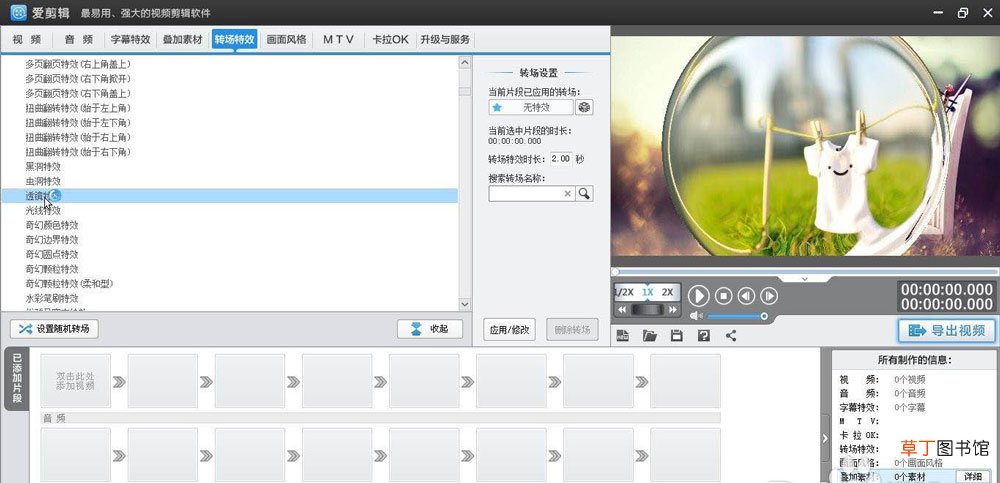Click the 详细 details button
The width and height of the screenshot is (1000, 483).
pyautogui.click(x=973, y=477)
